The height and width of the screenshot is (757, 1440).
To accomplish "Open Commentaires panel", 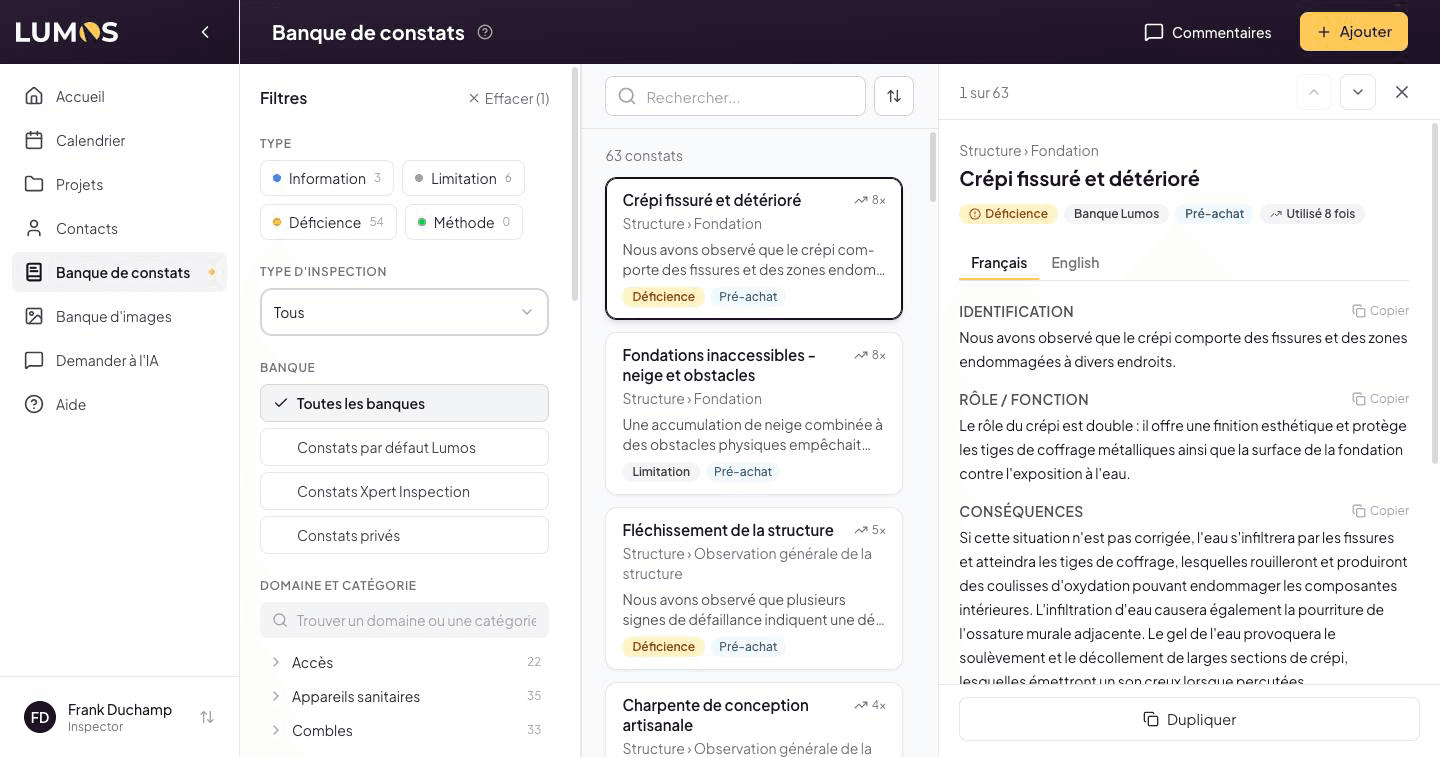I will pos(1208,32).
